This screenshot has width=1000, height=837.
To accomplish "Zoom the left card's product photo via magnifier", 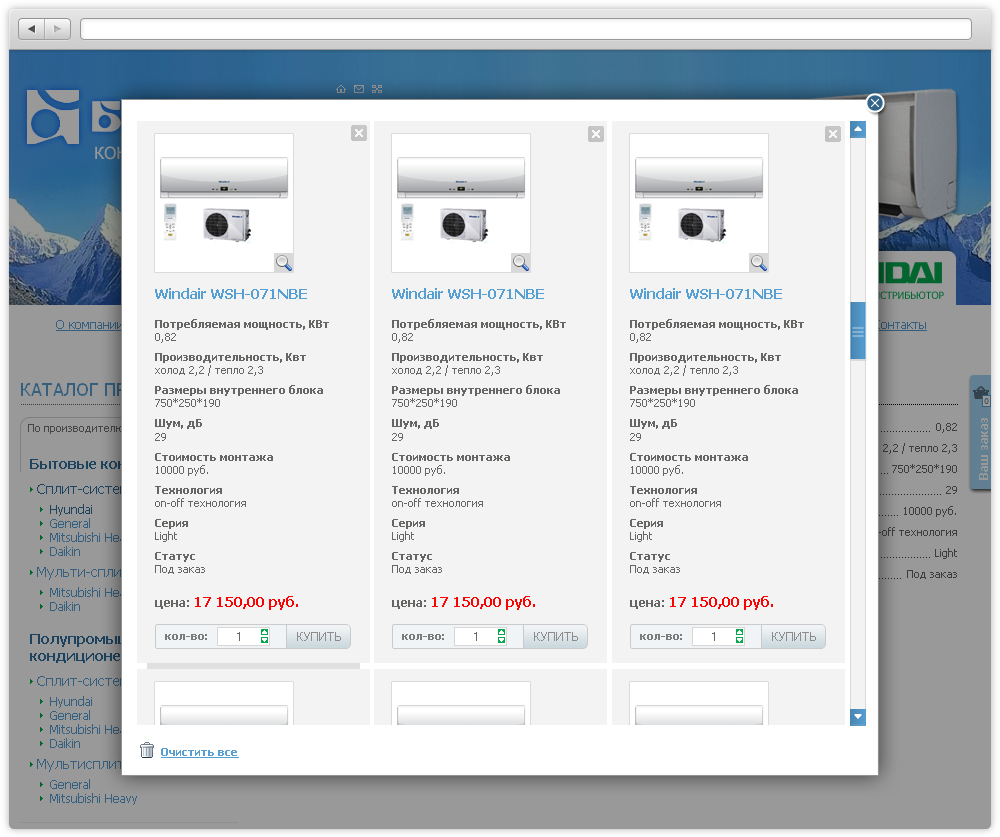I will (284, 262).
